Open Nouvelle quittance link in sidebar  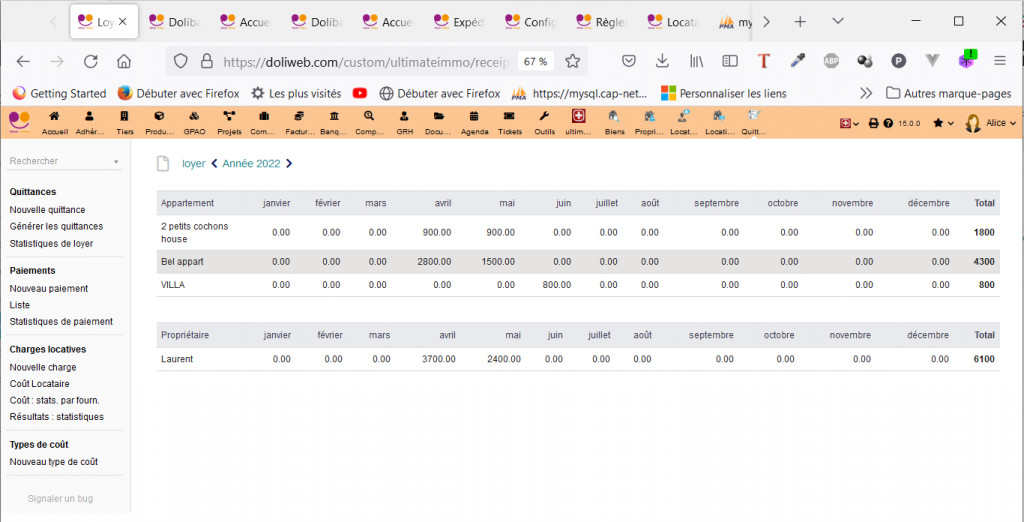47,210
